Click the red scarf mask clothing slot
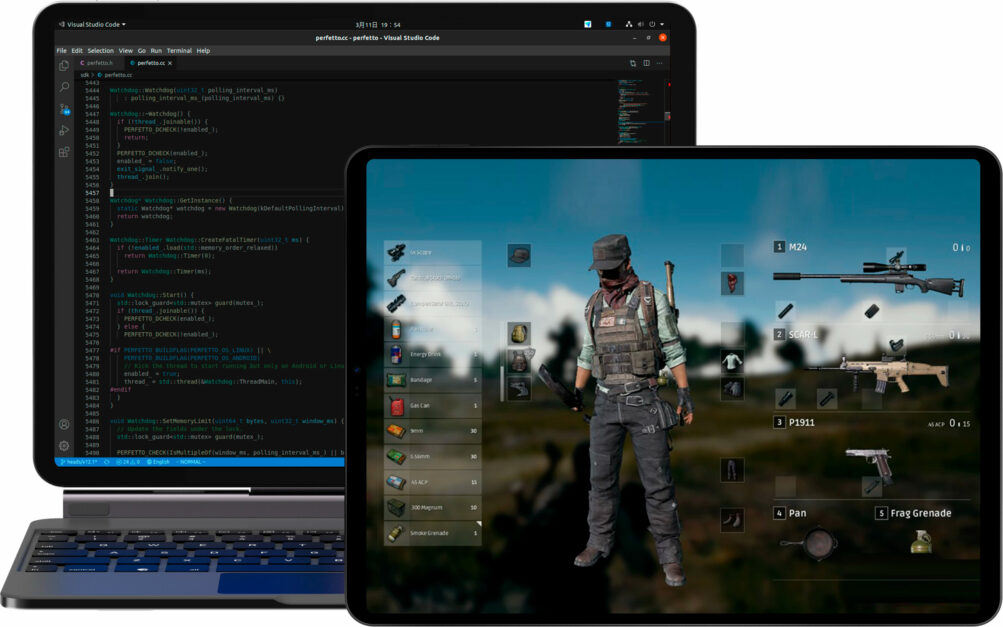The height and width of the screenshot is (627, 1003). [x=732, y=283]
